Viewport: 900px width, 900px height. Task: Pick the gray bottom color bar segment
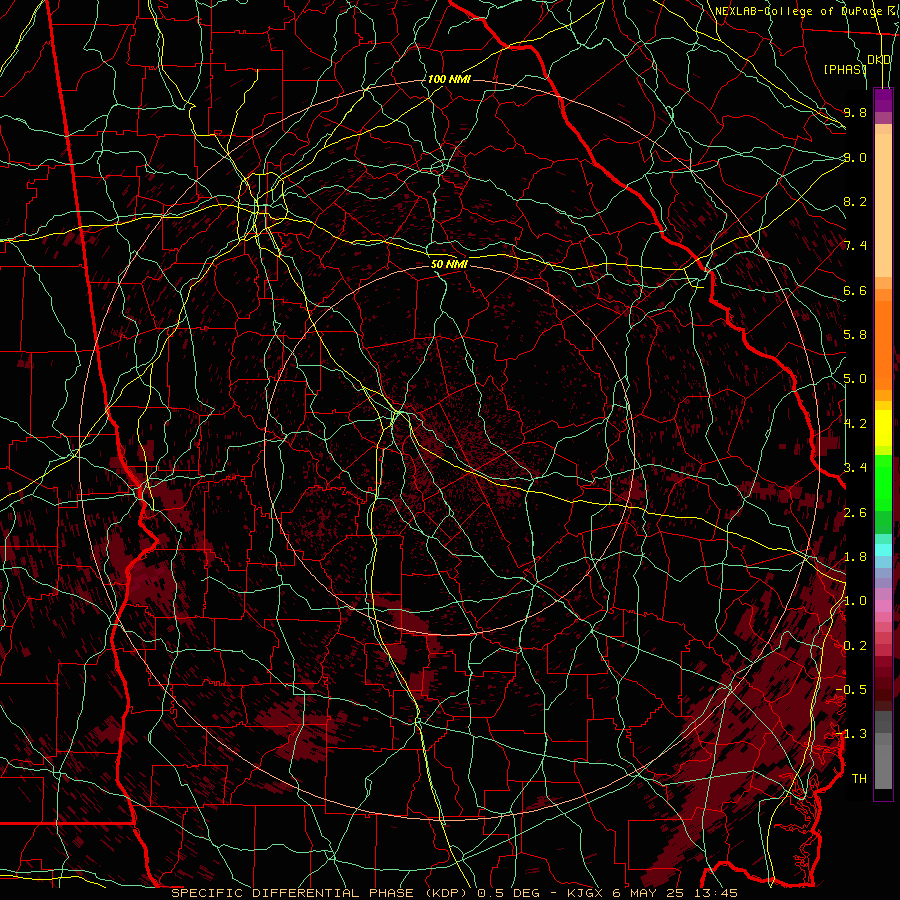(883, 767)
